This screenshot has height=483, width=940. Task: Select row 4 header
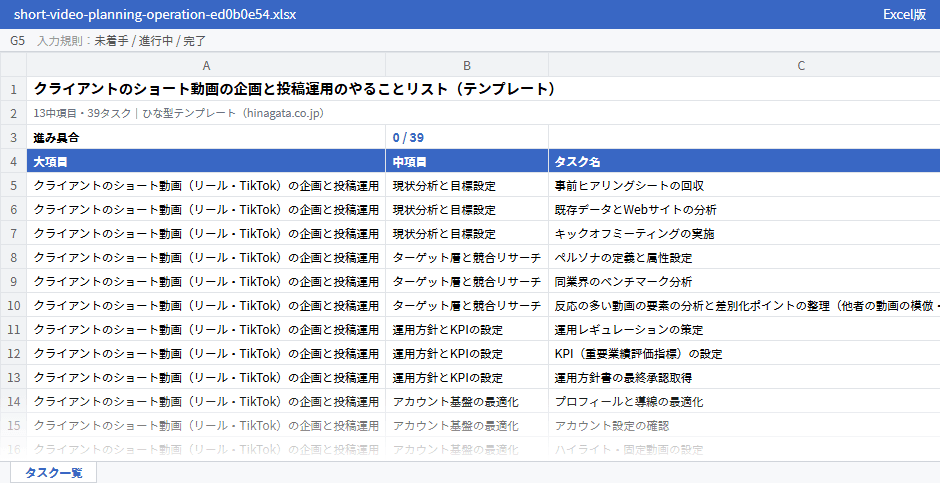(13, 161)
